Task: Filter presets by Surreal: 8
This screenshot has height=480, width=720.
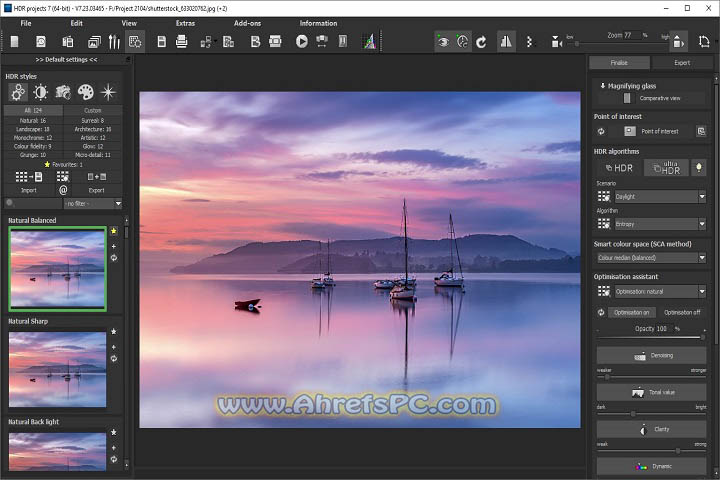Action: click(93, 120)
